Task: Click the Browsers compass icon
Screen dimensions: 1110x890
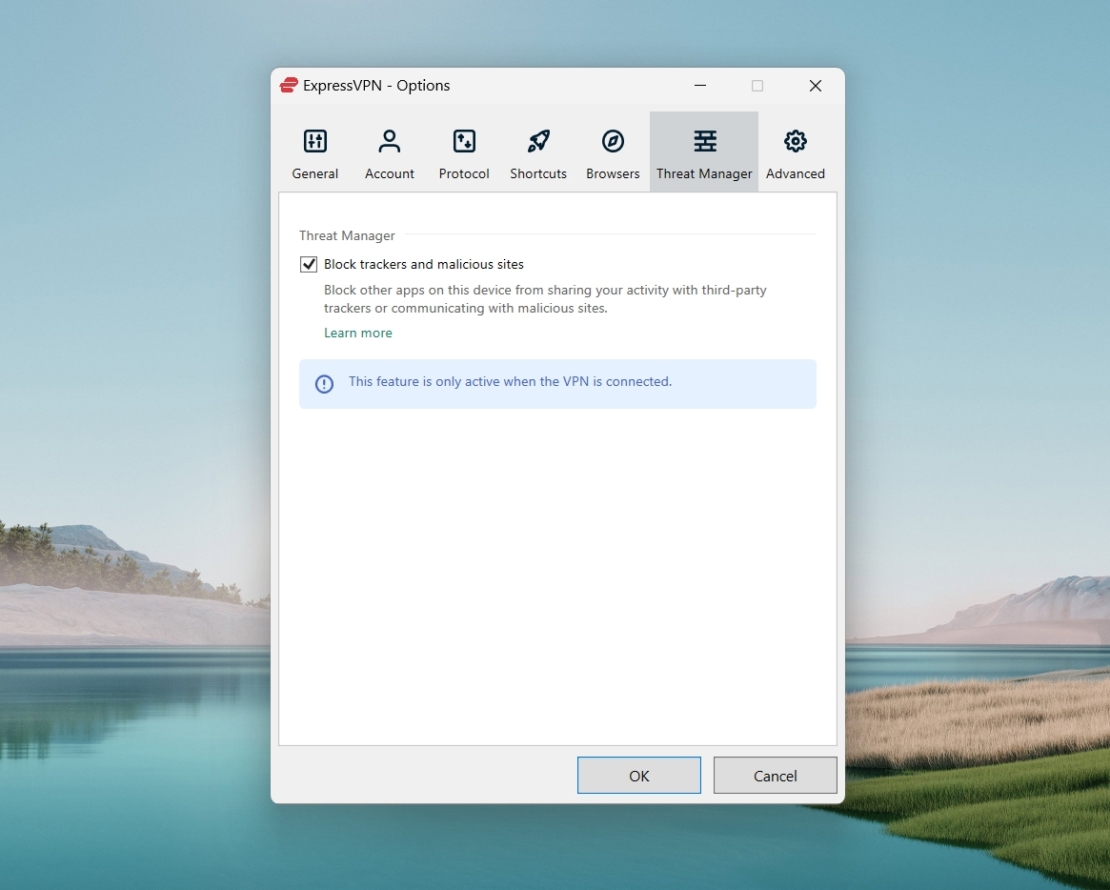Action: coord(612,141)
